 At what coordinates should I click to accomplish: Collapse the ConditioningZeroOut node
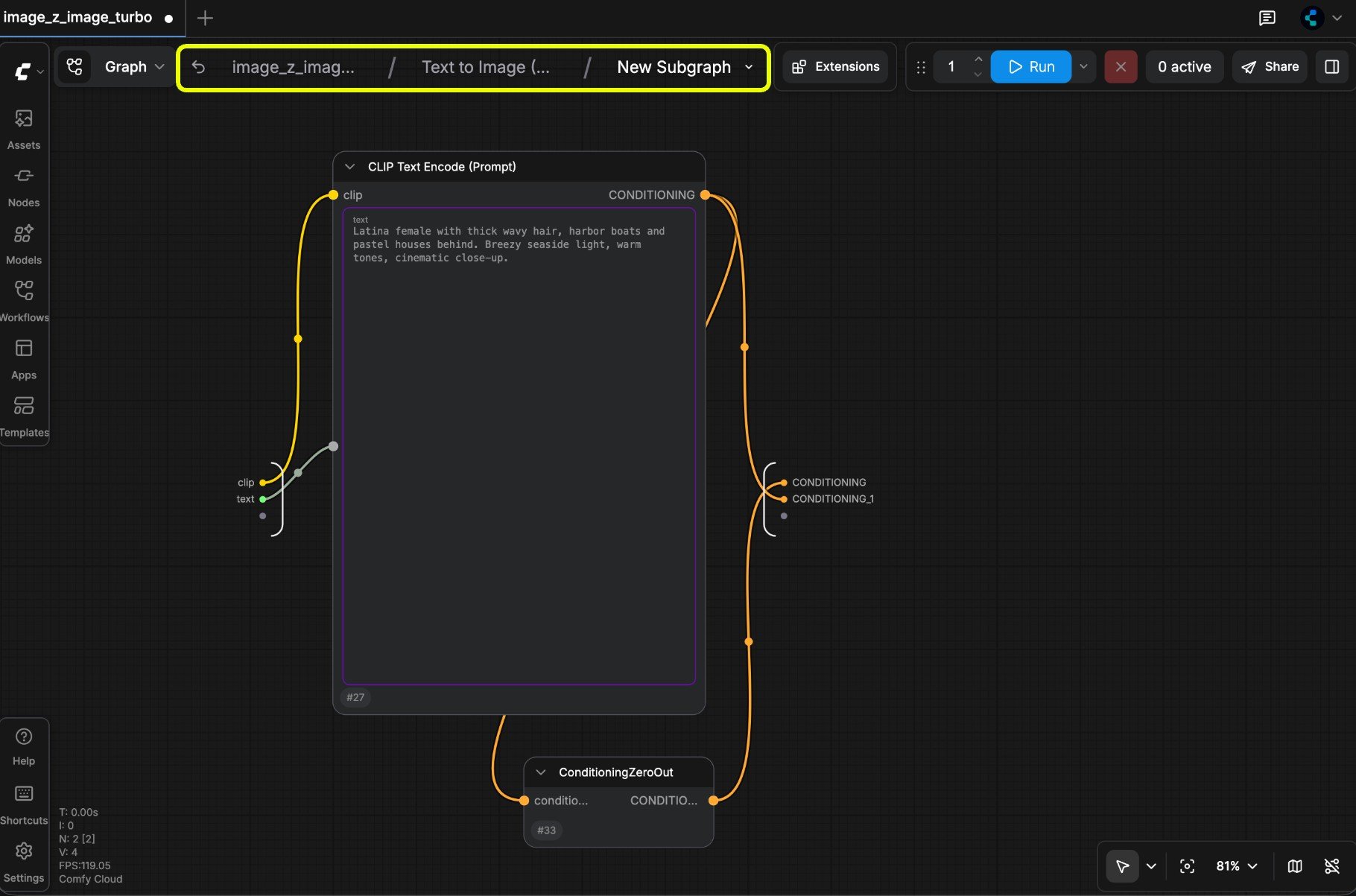(x=541, y=772)
